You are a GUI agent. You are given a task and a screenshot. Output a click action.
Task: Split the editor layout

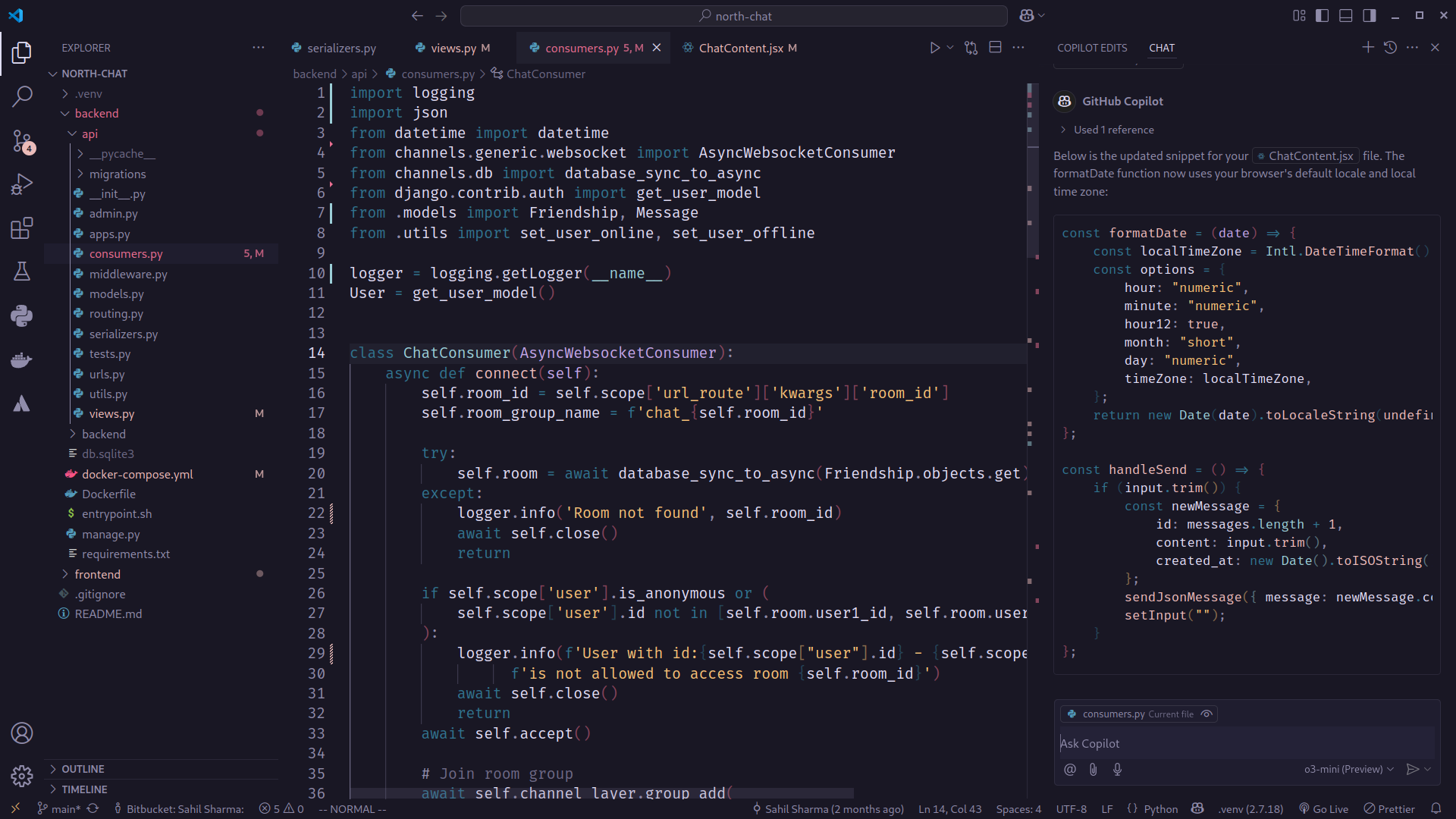(x=996, y=48)
